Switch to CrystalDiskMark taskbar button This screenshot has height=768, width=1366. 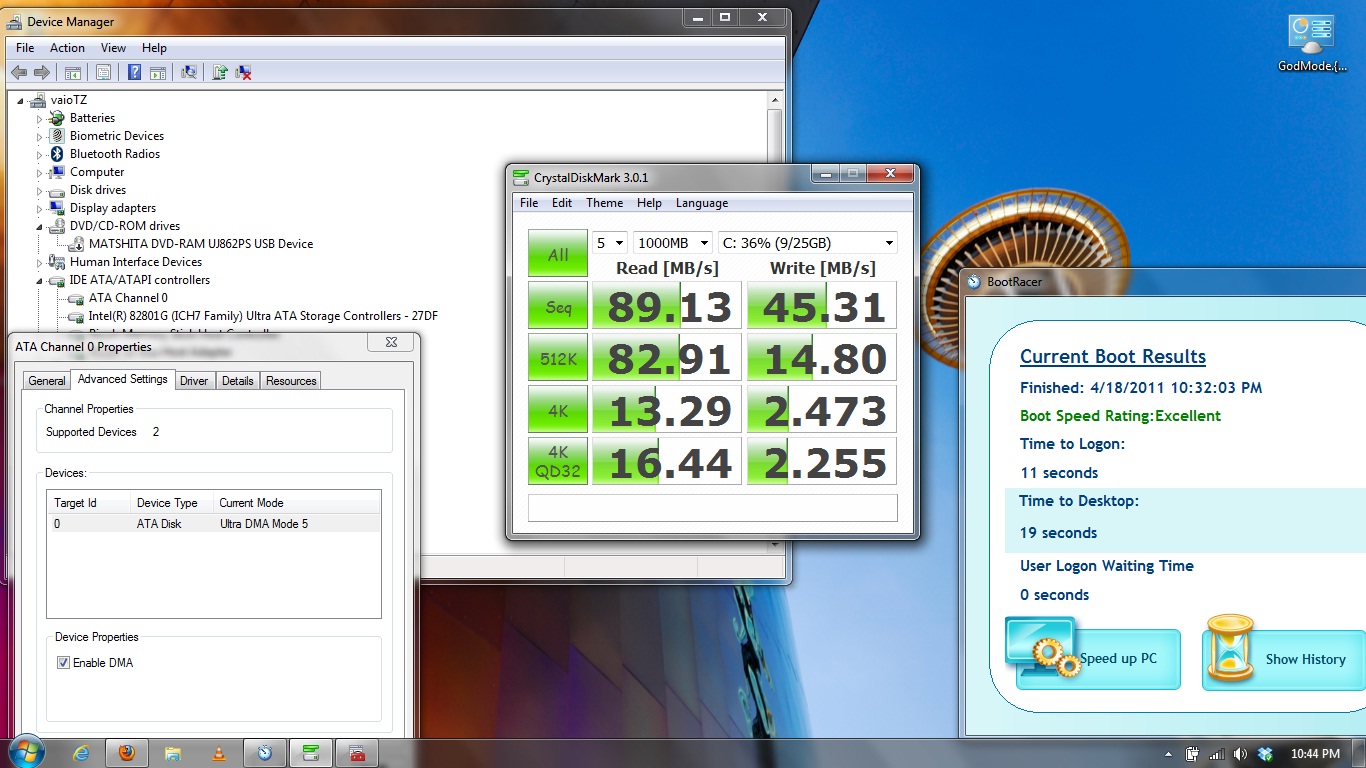(311, 753)
